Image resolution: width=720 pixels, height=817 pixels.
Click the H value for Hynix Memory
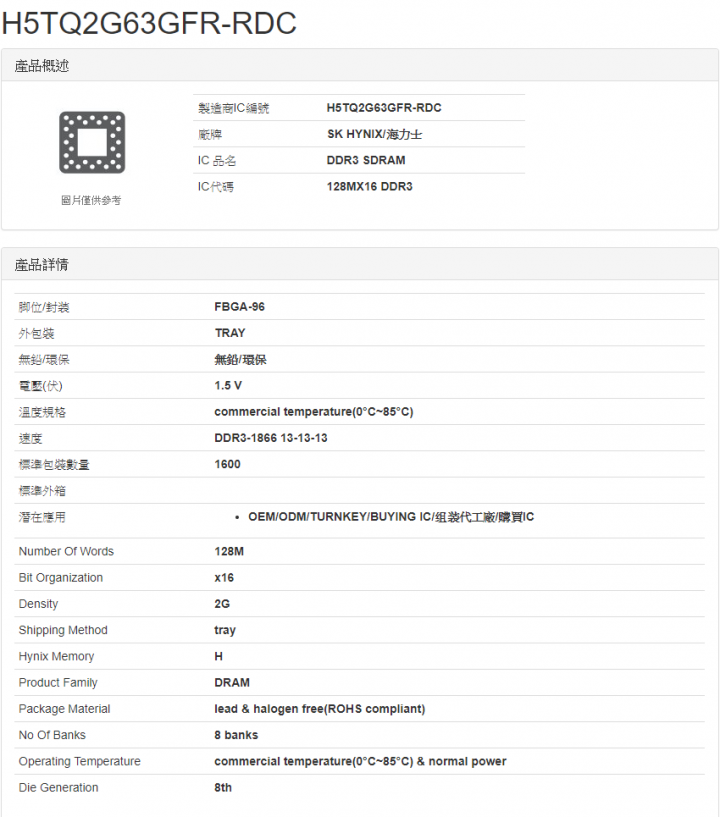[219, 657]
